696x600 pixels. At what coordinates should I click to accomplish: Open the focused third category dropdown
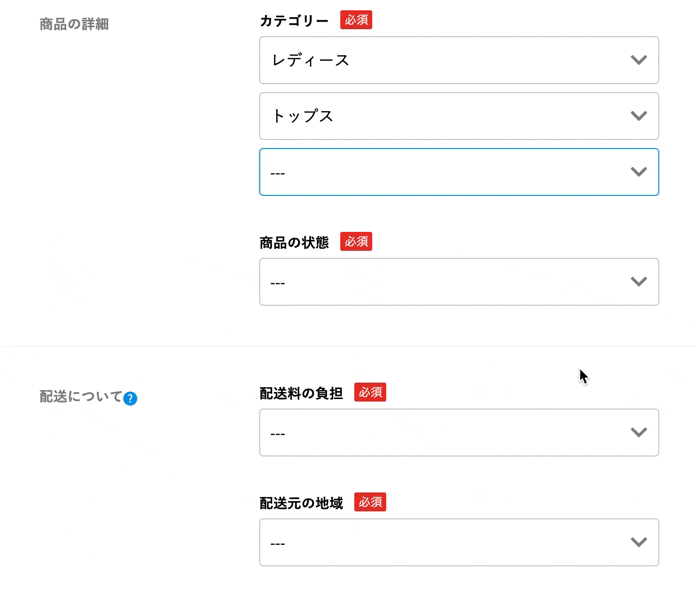[459, 172]
